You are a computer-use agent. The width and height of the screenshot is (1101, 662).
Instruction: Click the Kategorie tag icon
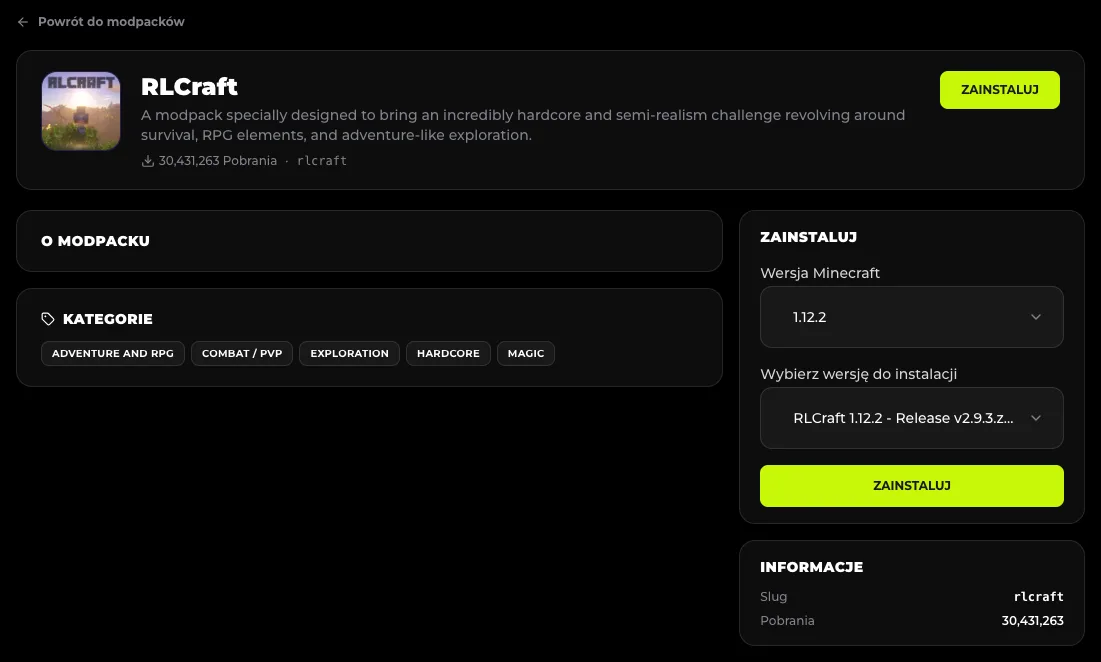(x=48, y=319)
